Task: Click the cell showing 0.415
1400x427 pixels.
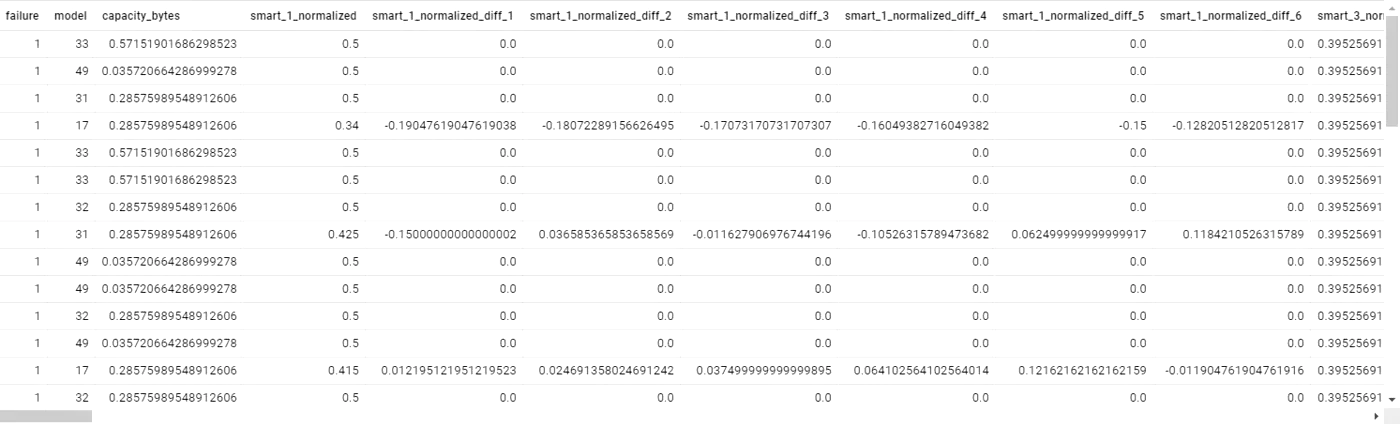Action: [x=341, y=371]
